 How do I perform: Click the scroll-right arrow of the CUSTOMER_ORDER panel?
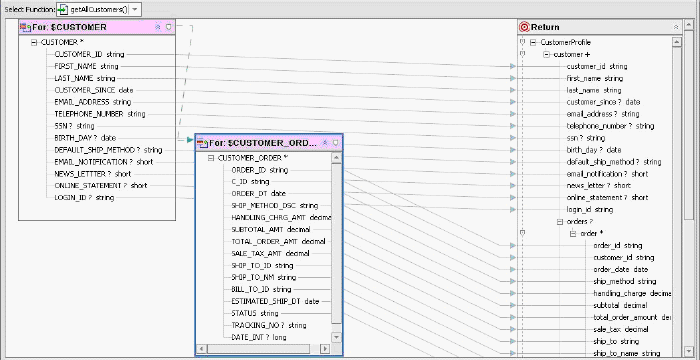(325, 348)
